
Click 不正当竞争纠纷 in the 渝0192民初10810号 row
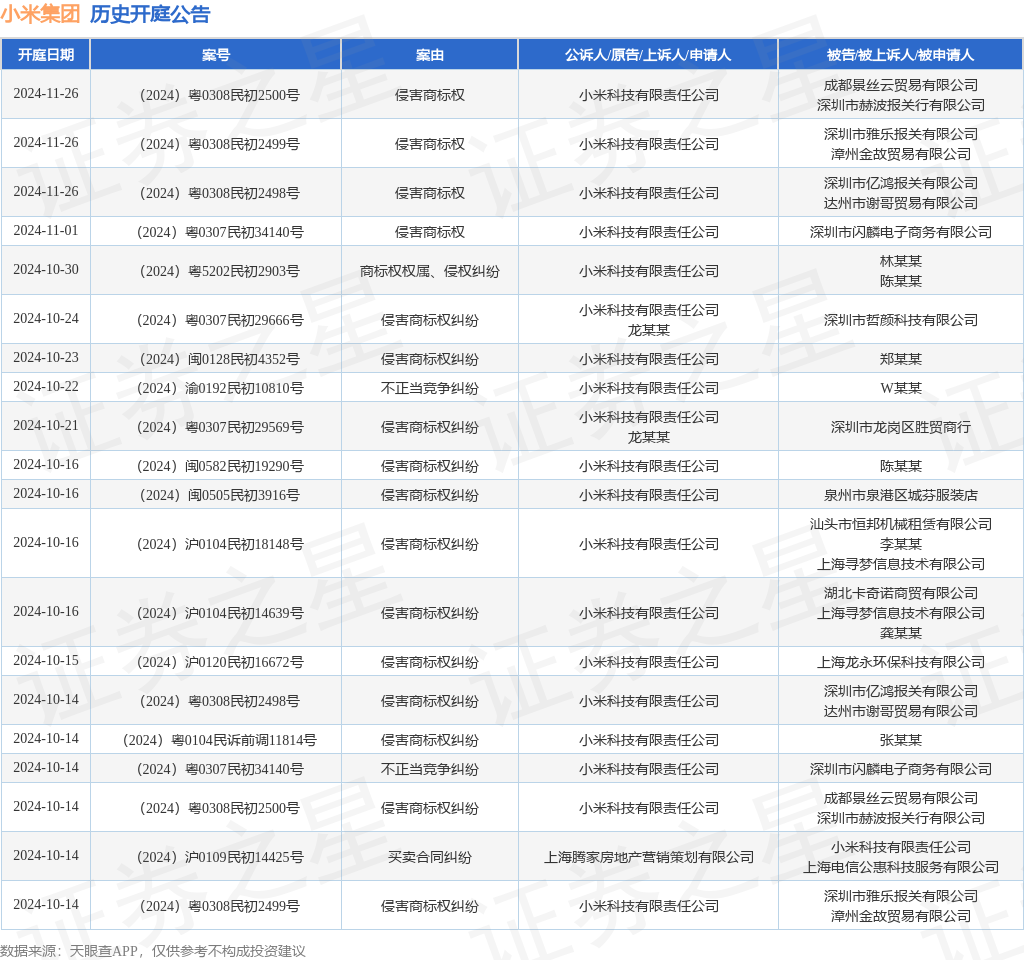tap(430, 388)
